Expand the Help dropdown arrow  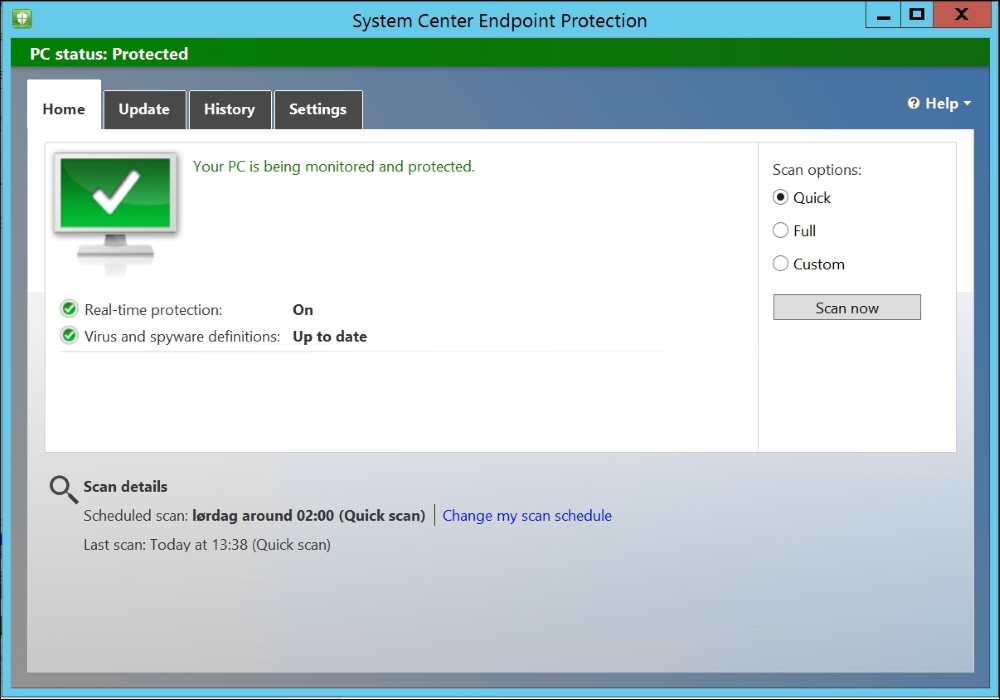(967, 104)
